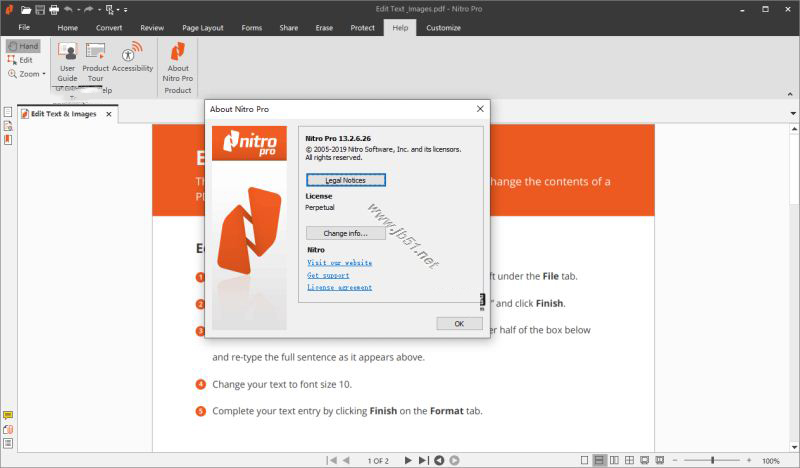Open the User Guide
800x468 pixels.
pyautogui.click(x=67, y=62)
